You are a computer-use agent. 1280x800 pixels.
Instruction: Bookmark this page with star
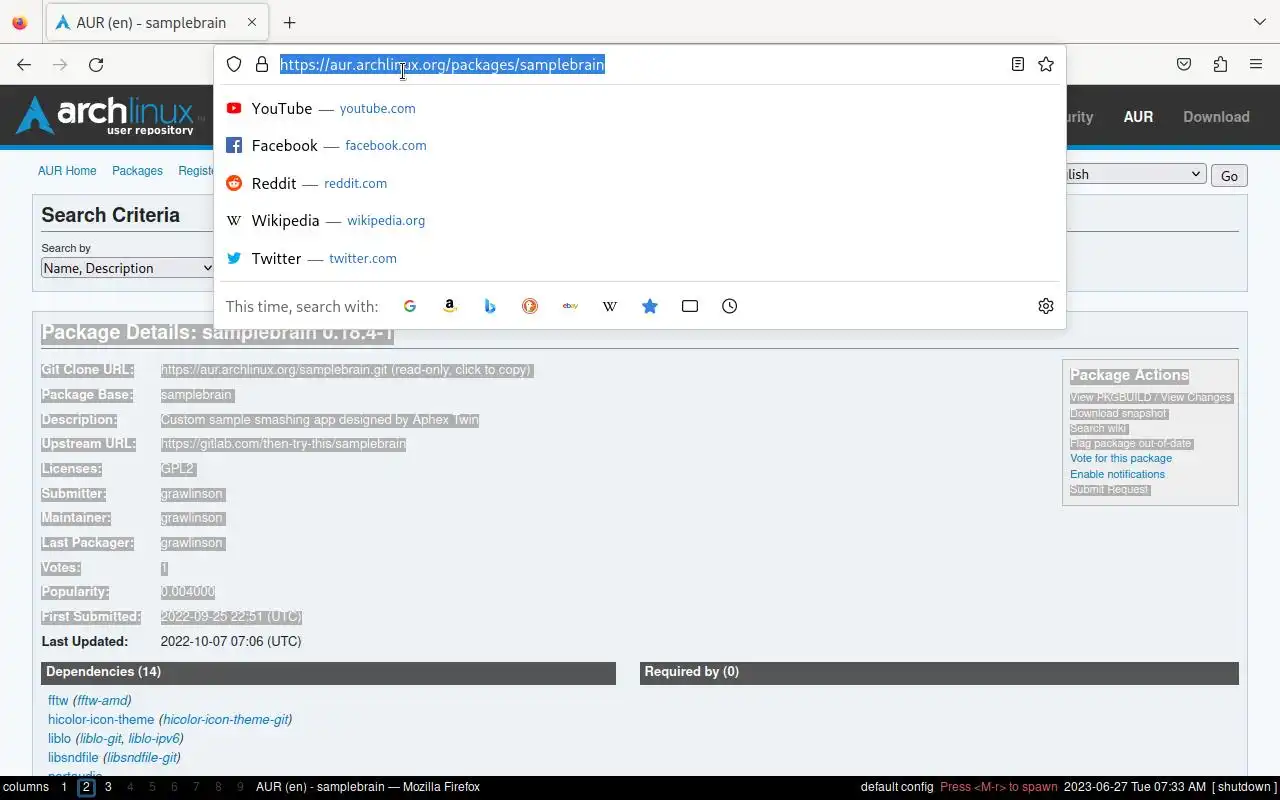1046,64
